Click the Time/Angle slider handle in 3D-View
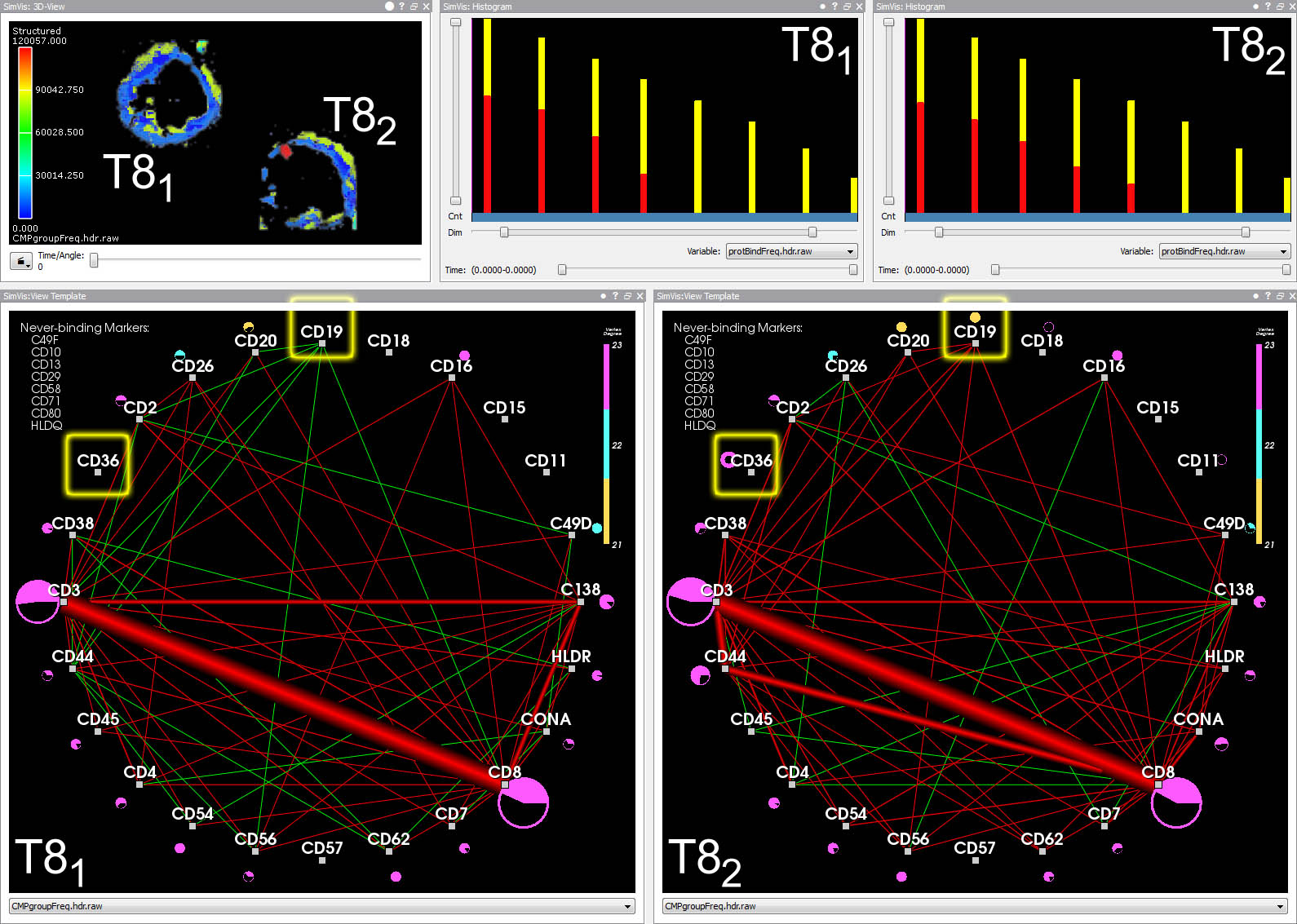The height and width of the screenshot is (924, 1297). click(x=94, y=260)
